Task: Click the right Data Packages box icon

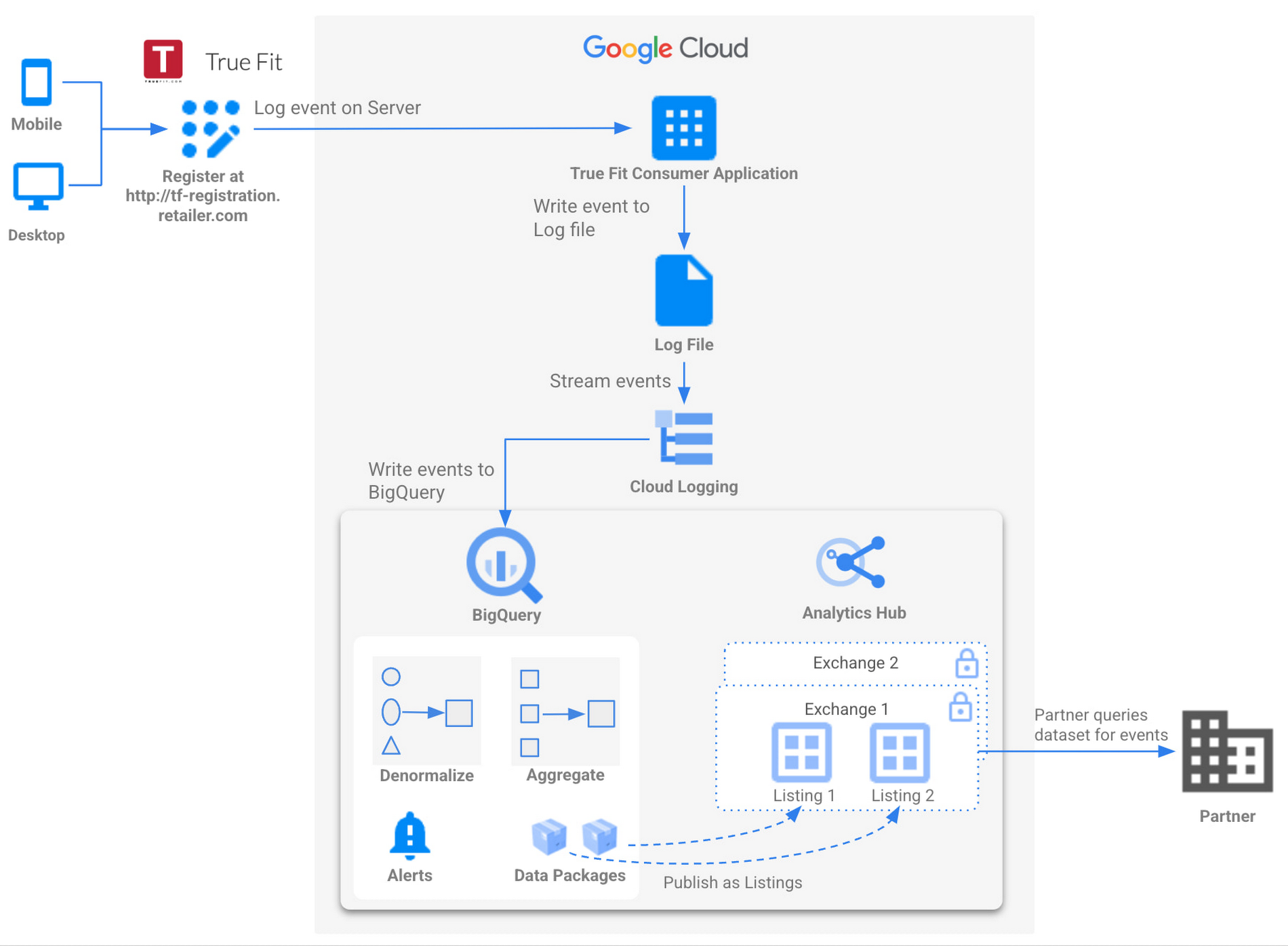Action: tap(600, 837)
